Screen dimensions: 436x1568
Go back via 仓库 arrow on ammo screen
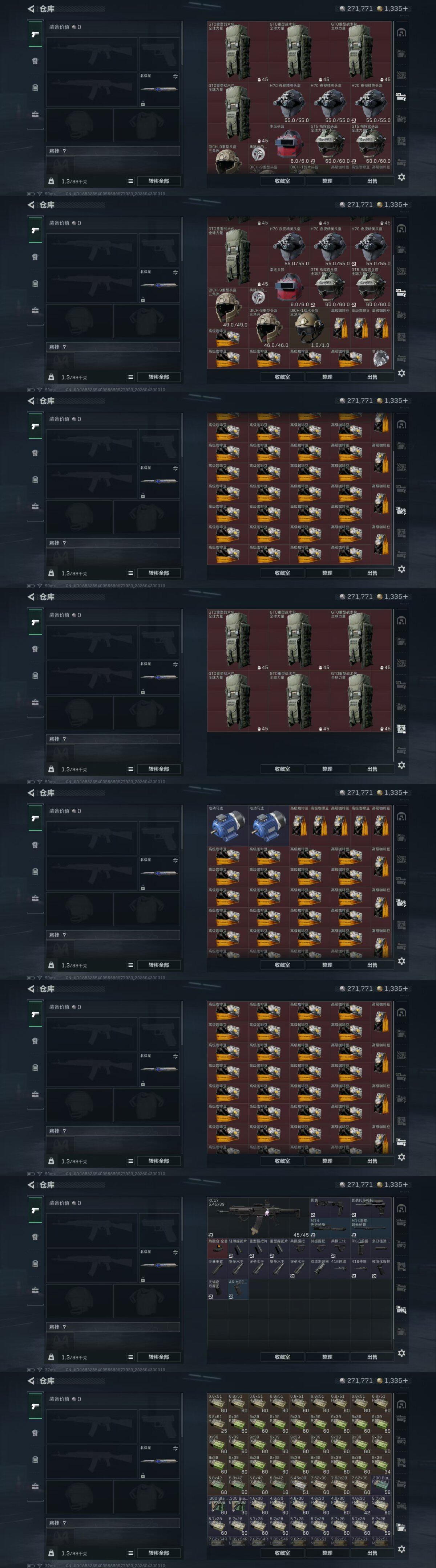(31, 1380)
